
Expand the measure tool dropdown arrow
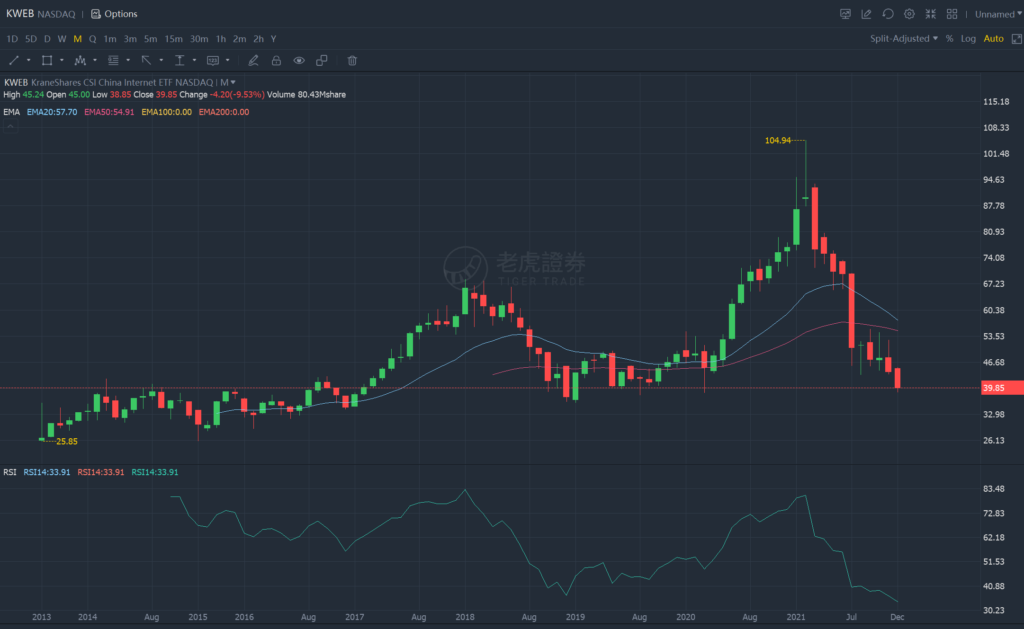pos(194,60)
